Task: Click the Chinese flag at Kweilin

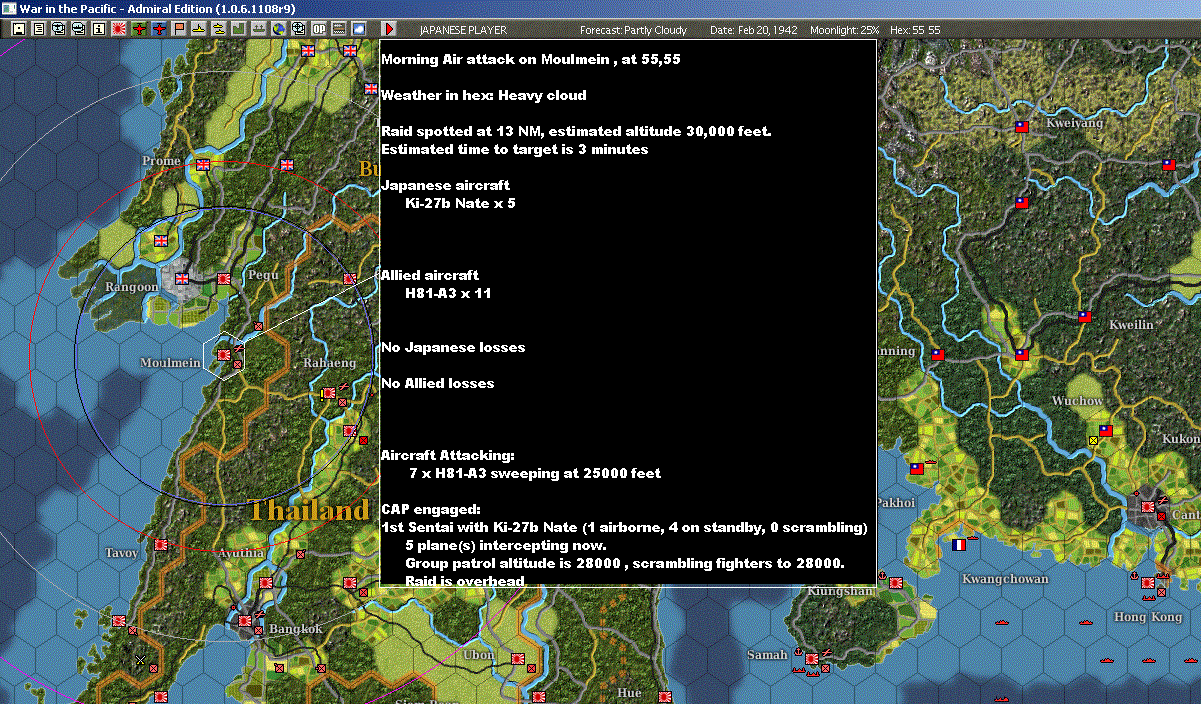Action: tap(1085, 316)
